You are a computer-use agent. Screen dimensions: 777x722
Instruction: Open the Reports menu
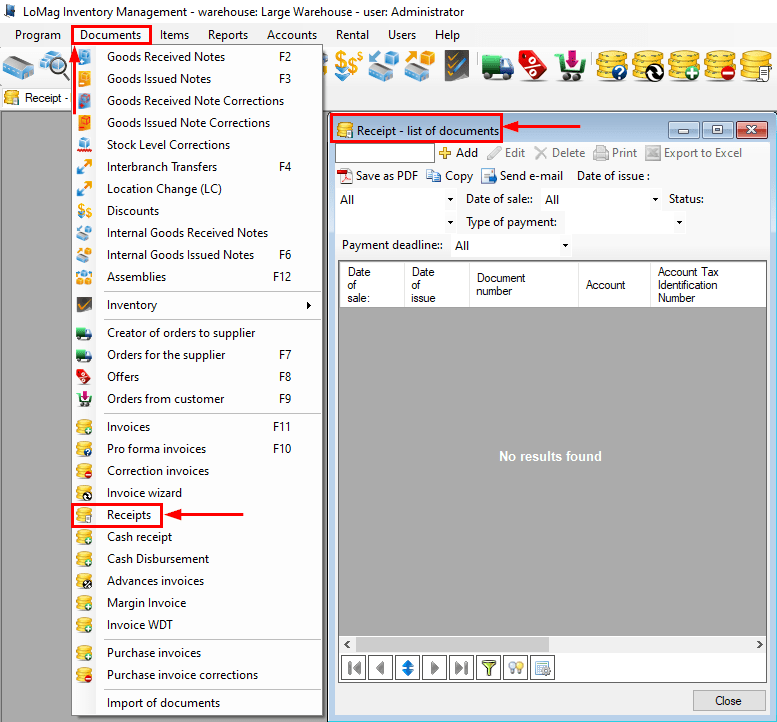tap(228, 35)
